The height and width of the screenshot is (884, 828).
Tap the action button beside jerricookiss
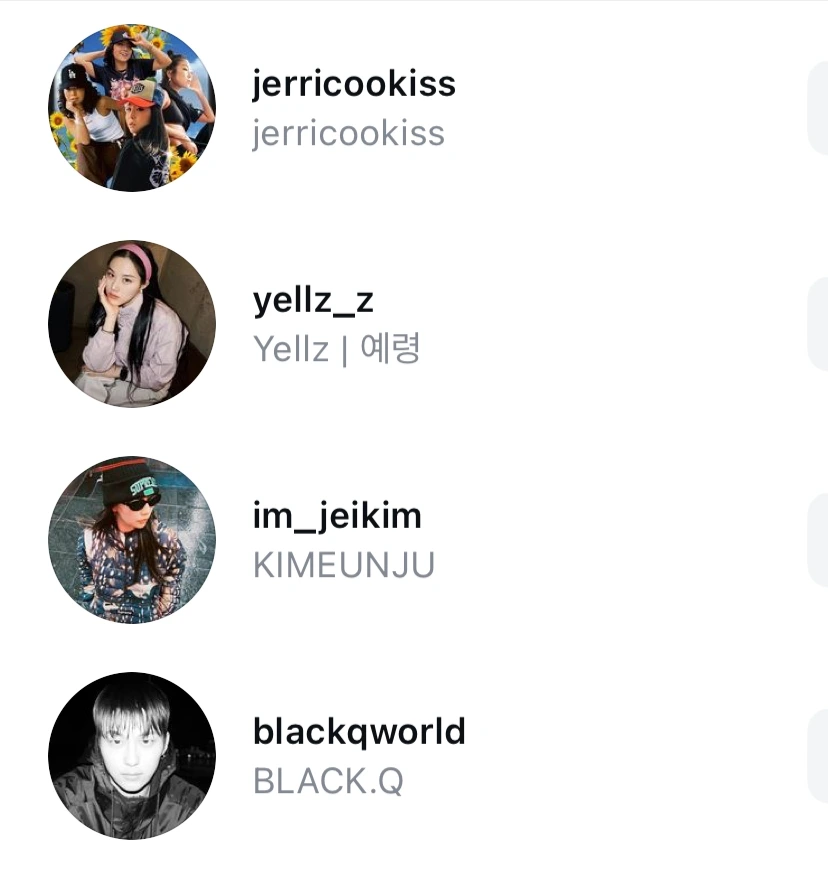click(x=818, y=108)
